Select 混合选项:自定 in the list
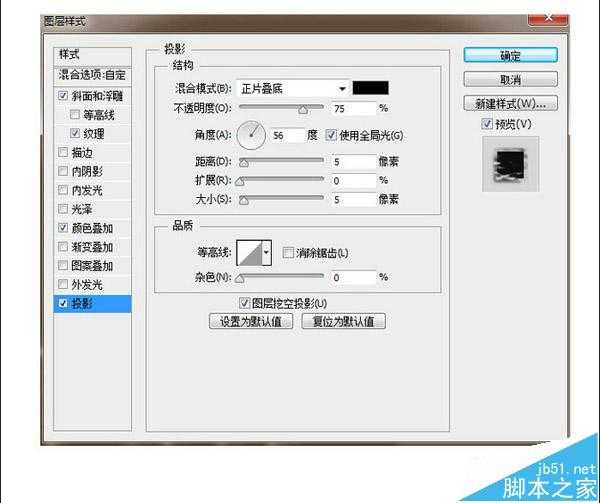 92,75
